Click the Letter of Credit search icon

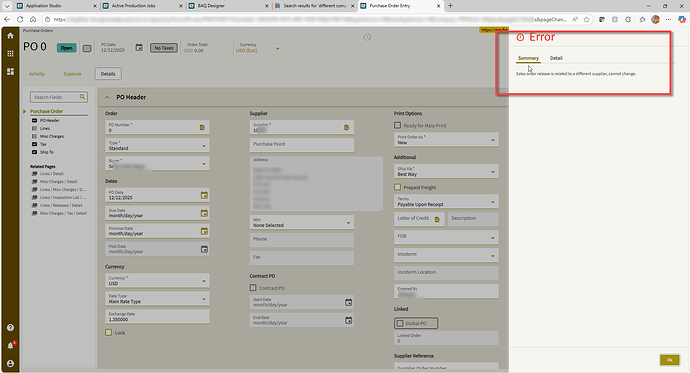pyautogui.click(x=437, y=219)
